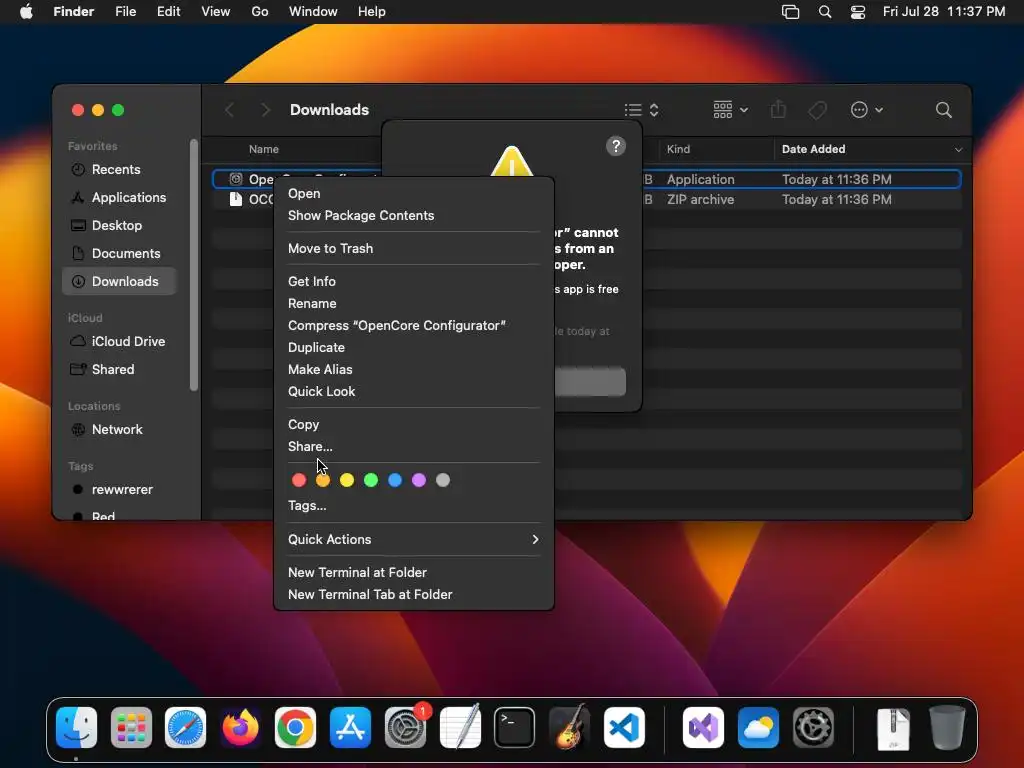The height and width of the screenshot is (768, 1024).
Task: Choose Rename in context menu
Action: [x=414, y=304]
